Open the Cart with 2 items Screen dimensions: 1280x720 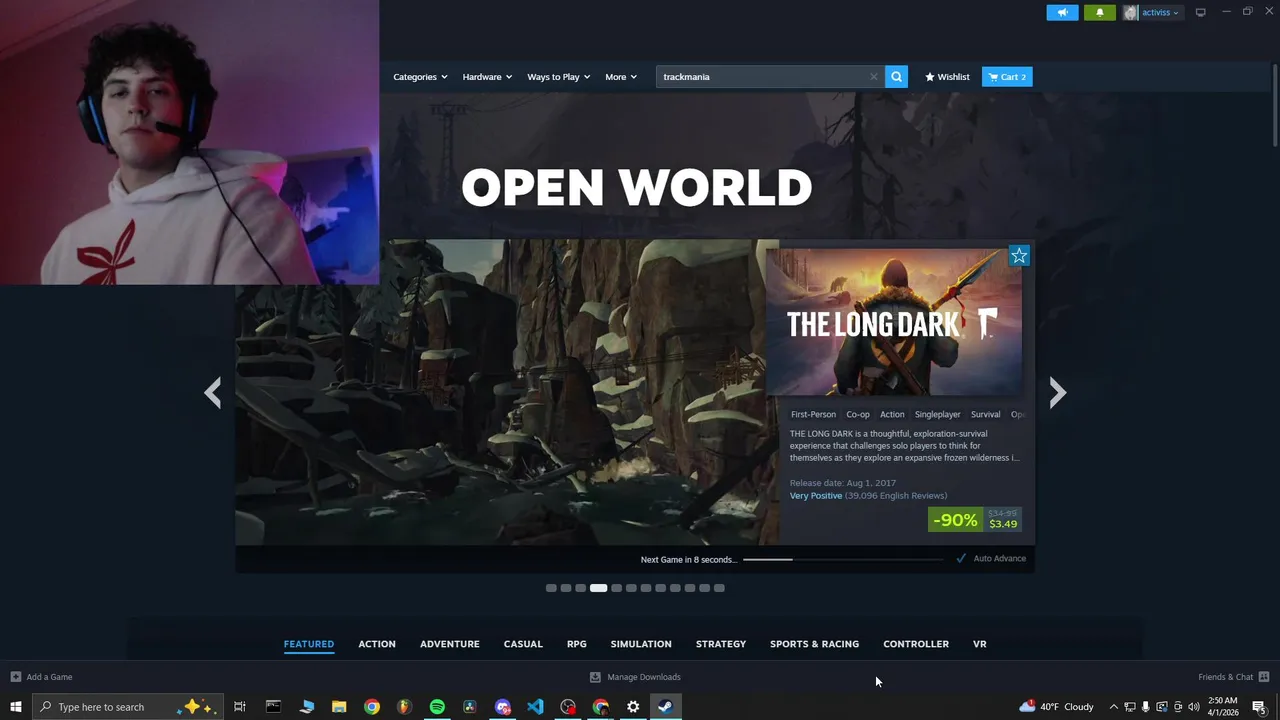click(1007, 77)
